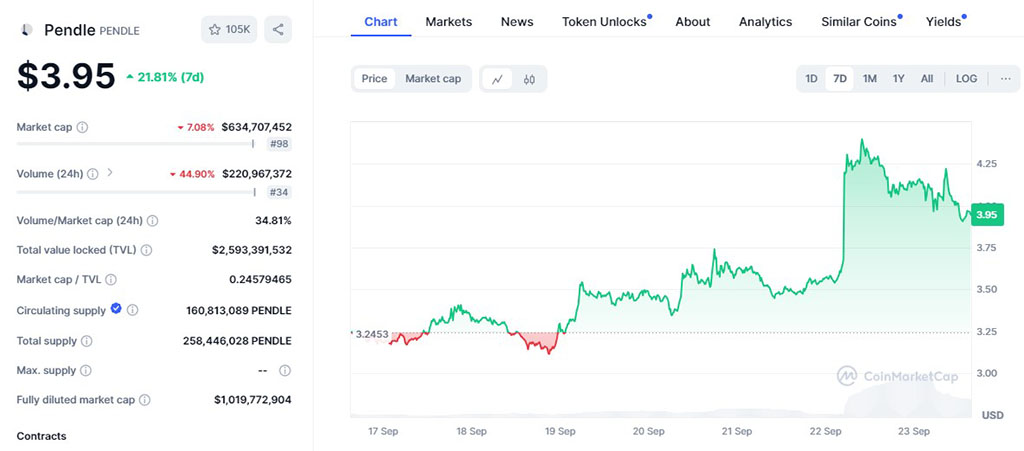Open the Similar Coins tab
1024x451 pixels.
pyautogui.click(x=860, y=22)
